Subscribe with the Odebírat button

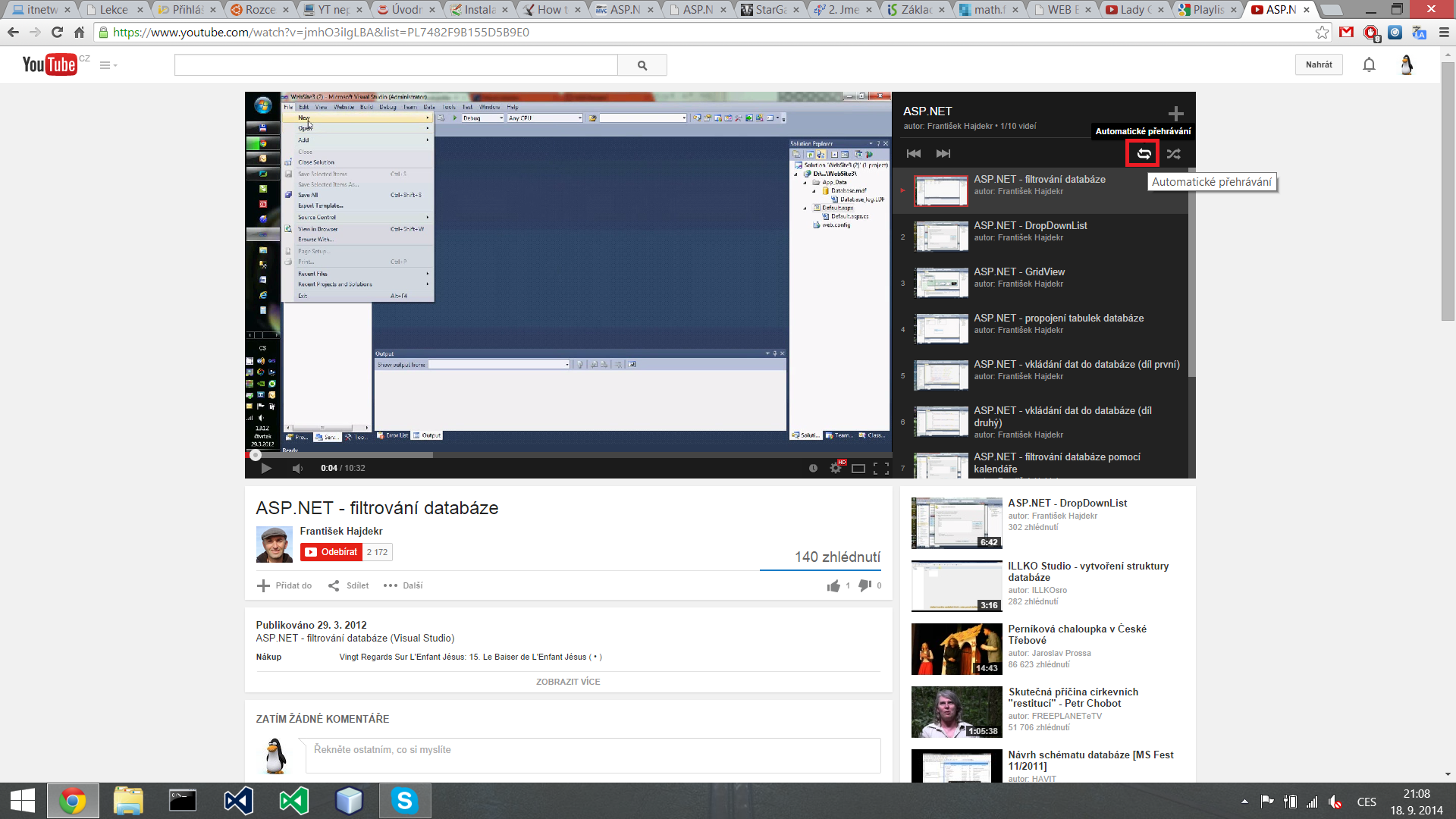coord(331,552)
